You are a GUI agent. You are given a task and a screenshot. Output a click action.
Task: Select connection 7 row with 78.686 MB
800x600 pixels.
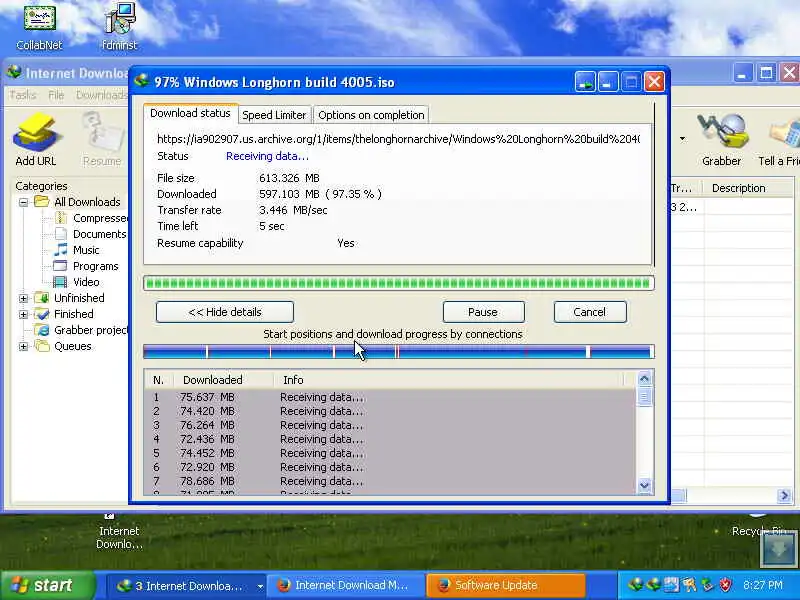390,481
